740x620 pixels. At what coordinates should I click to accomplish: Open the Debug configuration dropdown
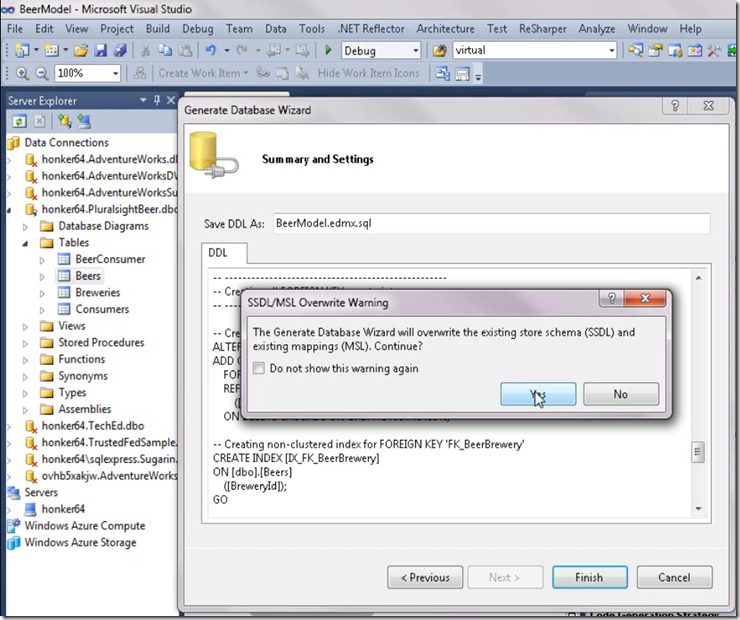tap(415, 50)
